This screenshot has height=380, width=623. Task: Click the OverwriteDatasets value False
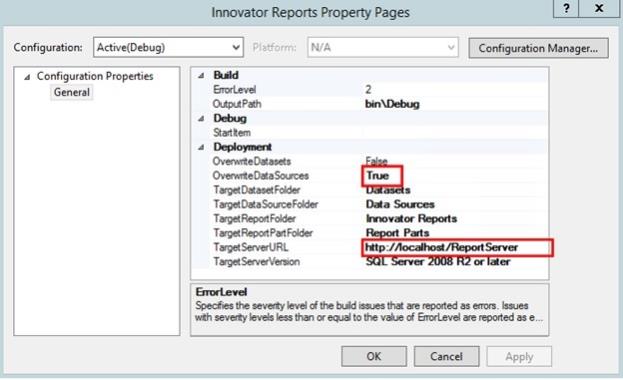(376, 161)
